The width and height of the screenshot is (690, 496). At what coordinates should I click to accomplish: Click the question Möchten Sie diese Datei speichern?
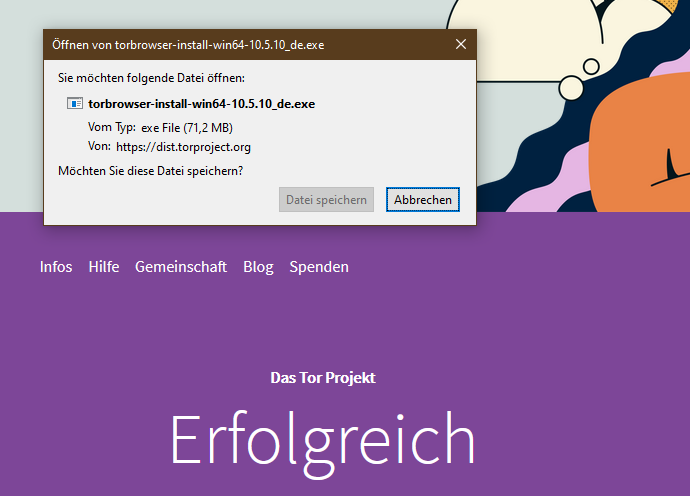150,171
